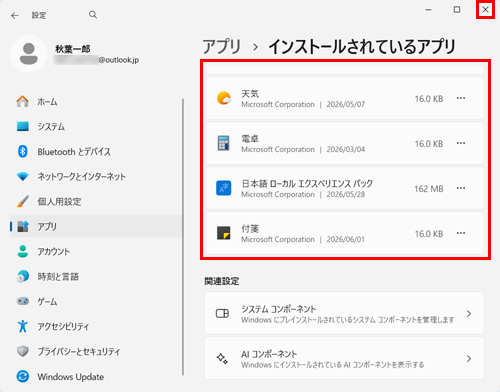Open プライバシーとセキュリティ settings
The height and width of the screenshot is (392, 500).
pyautogui.click(x=96, y=351)
